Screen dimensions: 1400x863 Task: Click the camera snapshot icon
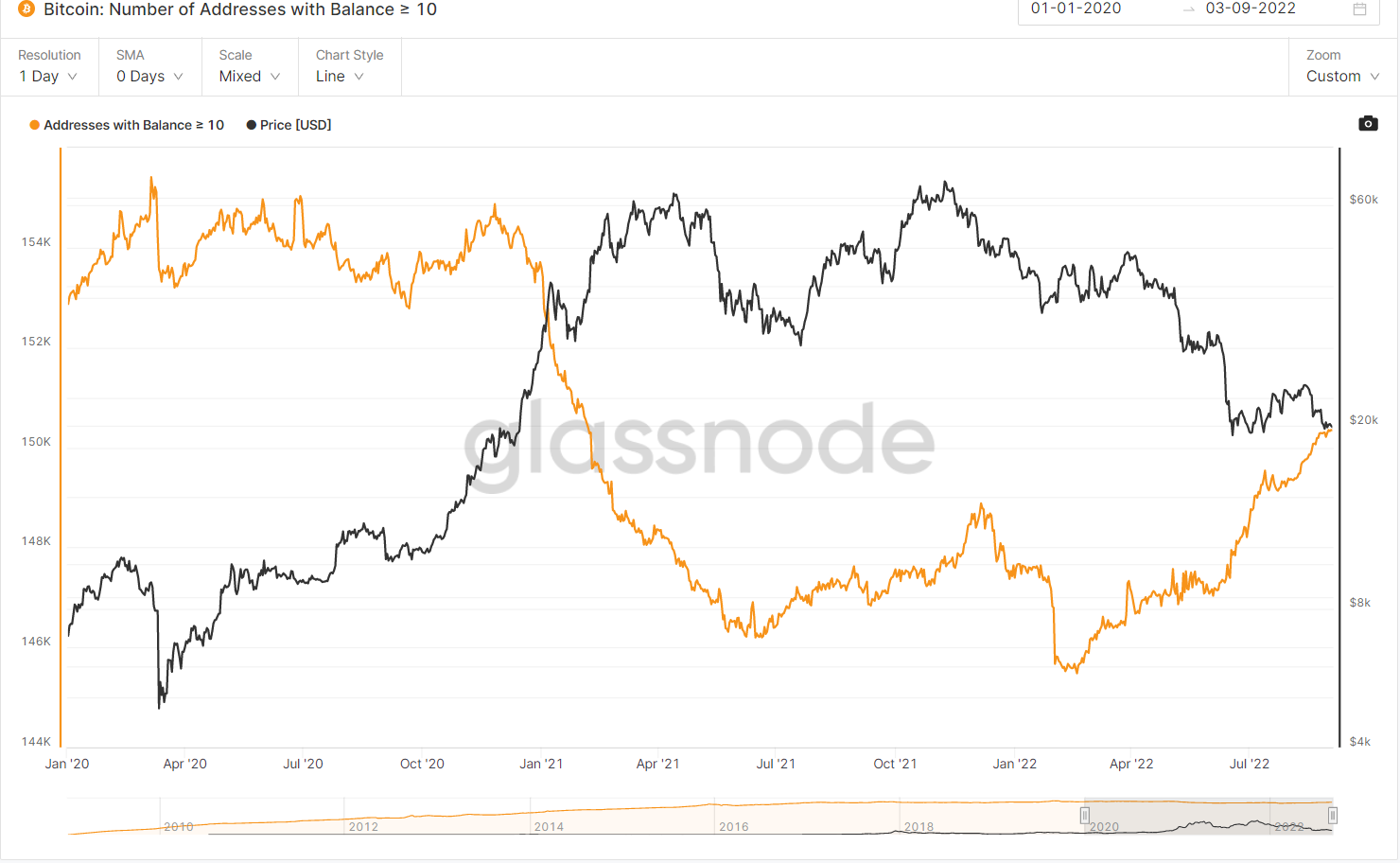[1368, 124]
